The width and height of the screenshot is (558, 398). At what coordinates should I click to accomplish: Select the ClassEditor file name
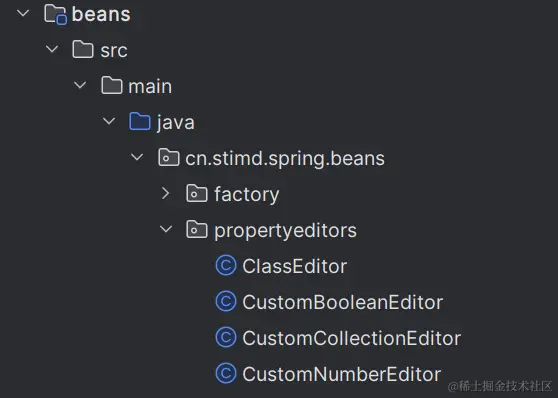pos(295,266)
